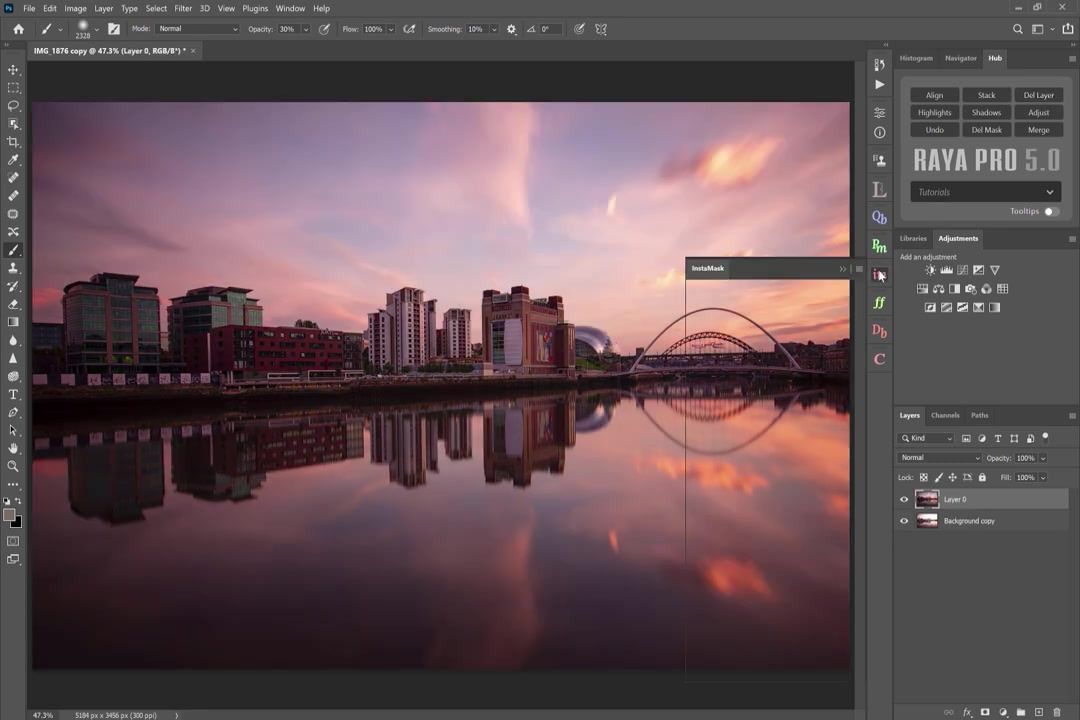
Task: Hide the Background copy layer
Action: [904, 521]
